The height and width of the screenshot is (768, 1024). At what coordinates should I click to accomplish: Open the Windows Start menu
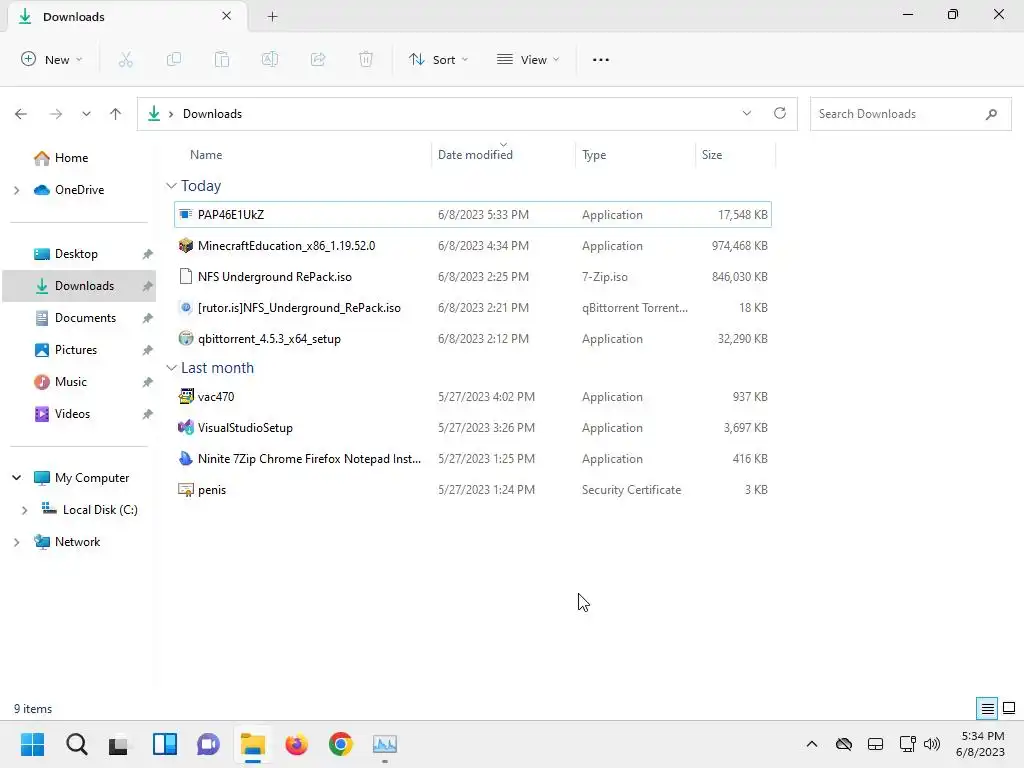point(33,744)
